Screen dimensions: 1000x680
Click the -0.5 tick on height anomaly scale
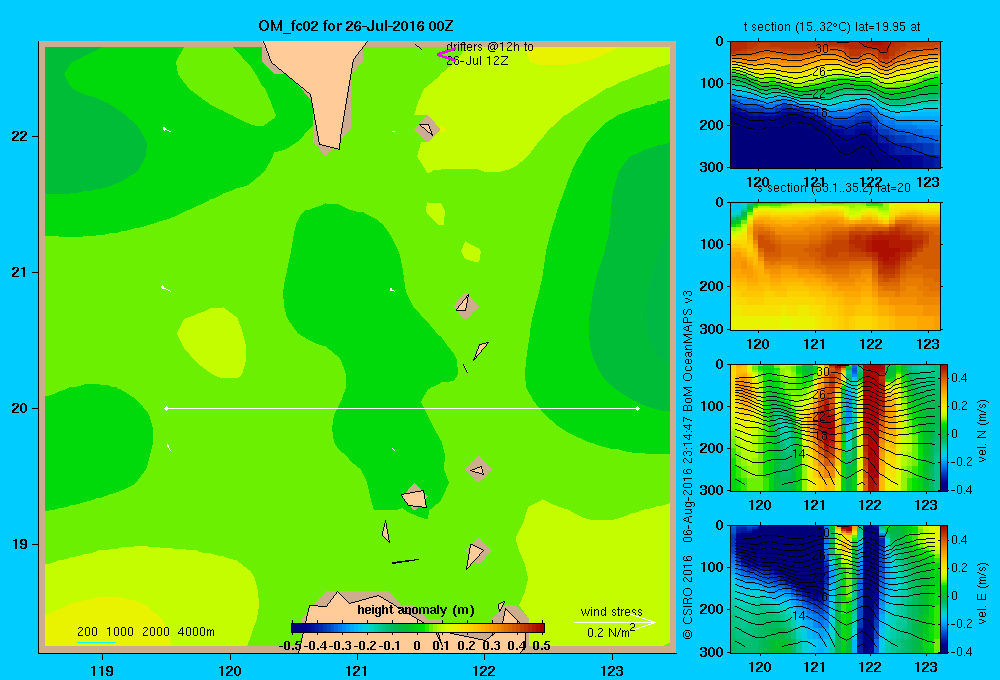[290, 646]
